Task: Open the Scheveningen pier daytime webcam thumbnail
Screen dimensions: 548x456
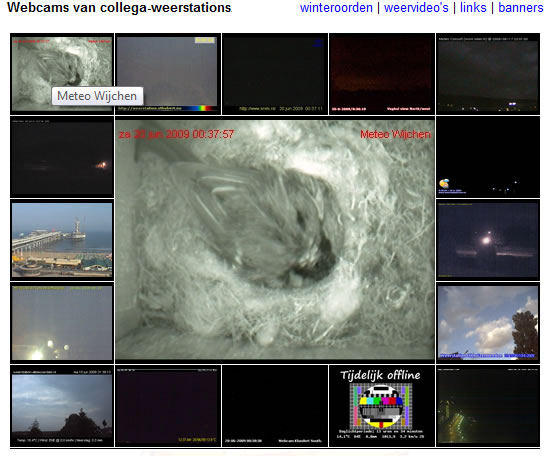Action: (62, 240)
